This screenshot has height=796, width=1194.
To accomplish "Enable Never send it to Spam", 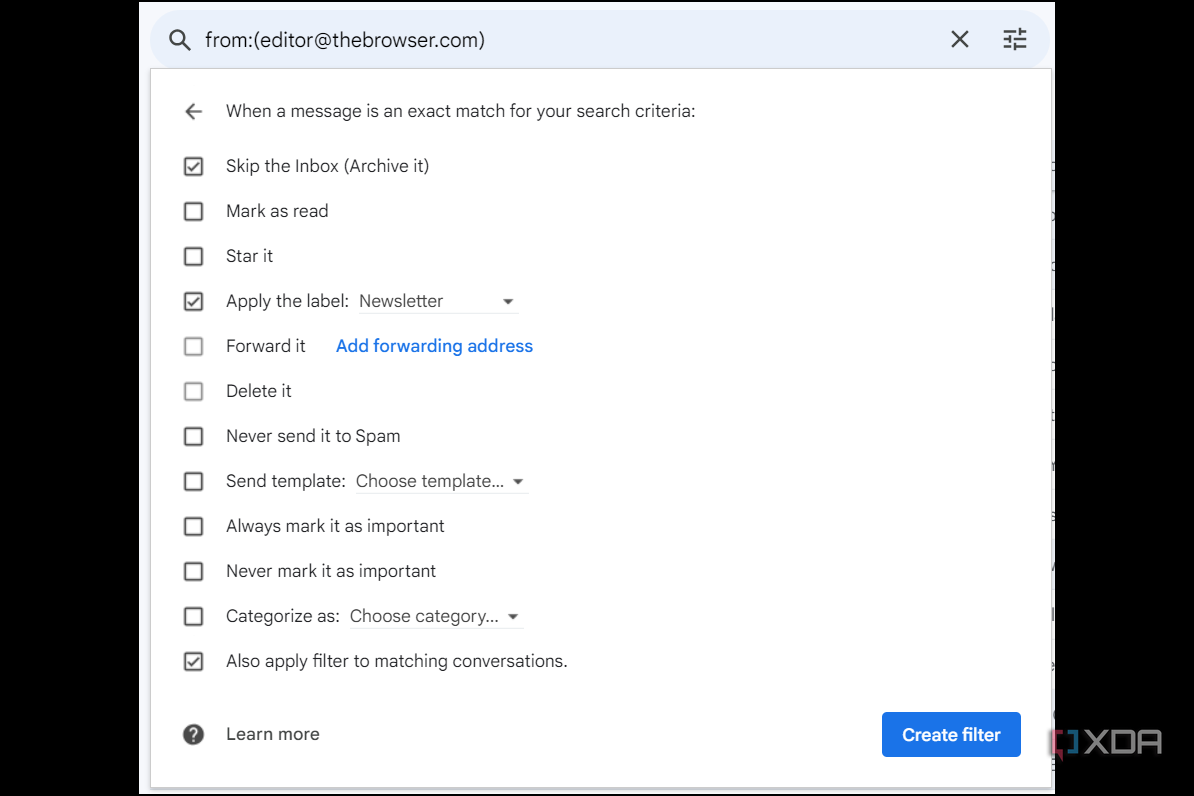I will pyautogui.click(x=193, y=436).
